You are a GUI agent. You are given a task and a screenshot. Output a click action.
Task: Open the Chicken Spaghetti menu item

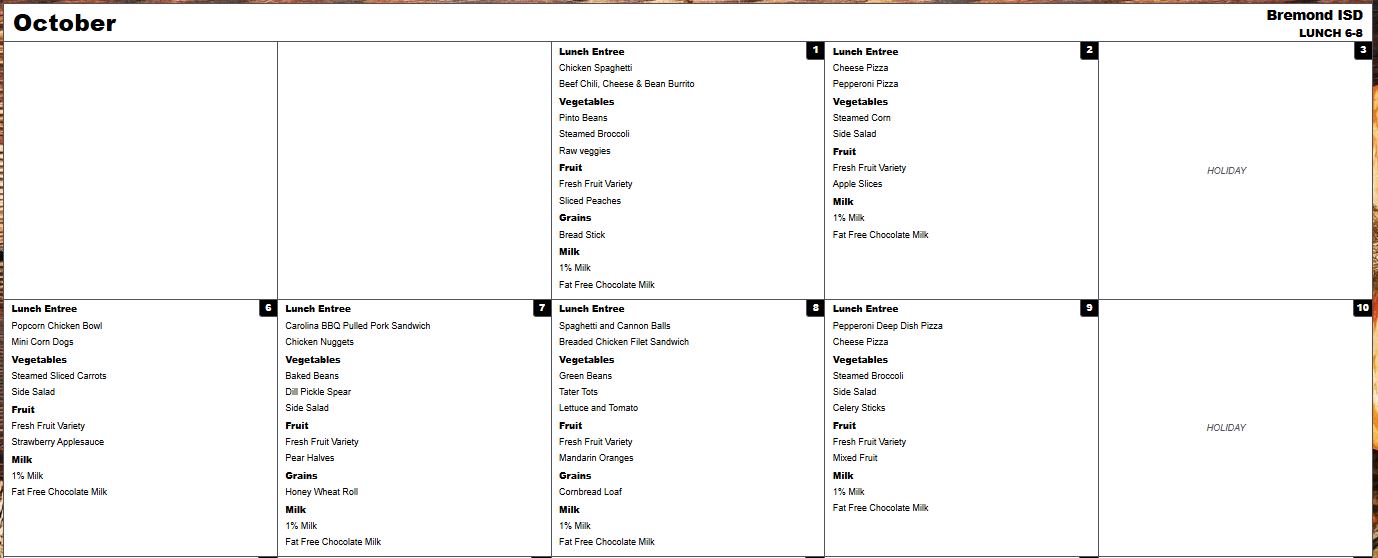click(x=595, y=68)
